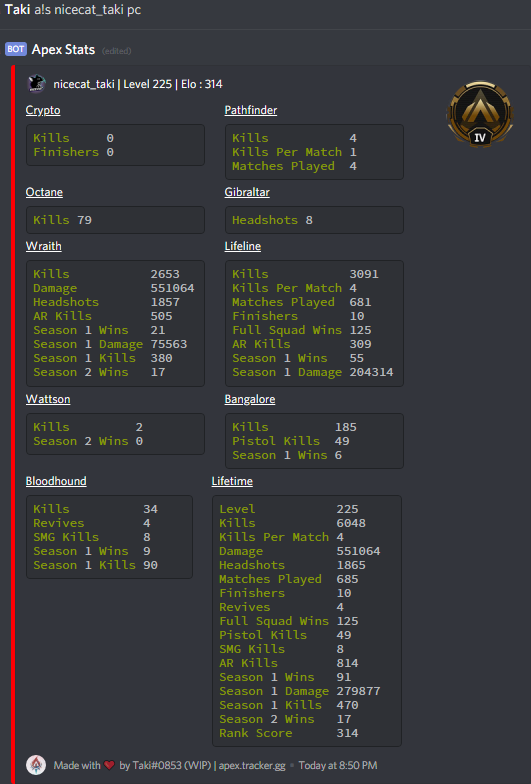Click the Gibraltar legend heading
The height and width of the screenshot is (784, 531).
[x=247, y=192]
